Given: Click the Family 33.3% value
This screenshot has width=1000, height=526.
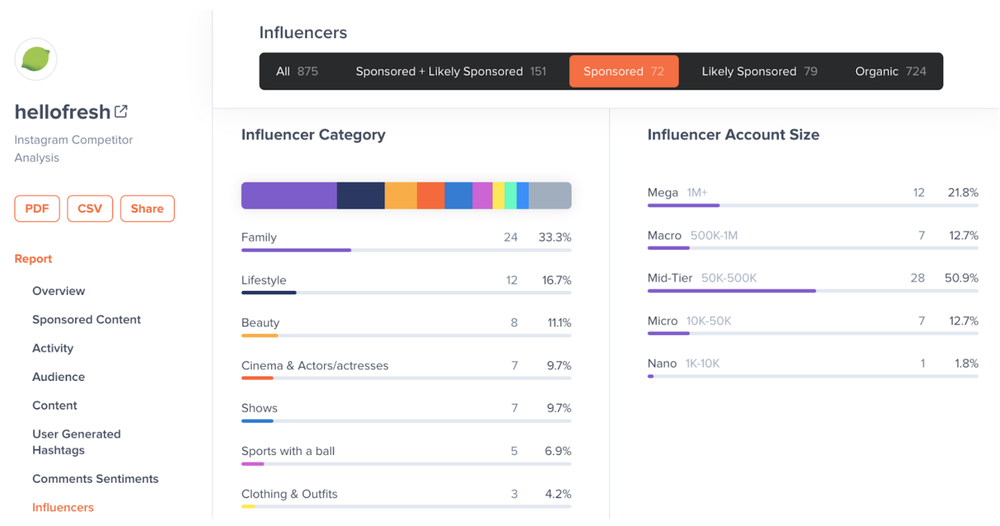Looking at the screenshot, I should pos(555,237).
